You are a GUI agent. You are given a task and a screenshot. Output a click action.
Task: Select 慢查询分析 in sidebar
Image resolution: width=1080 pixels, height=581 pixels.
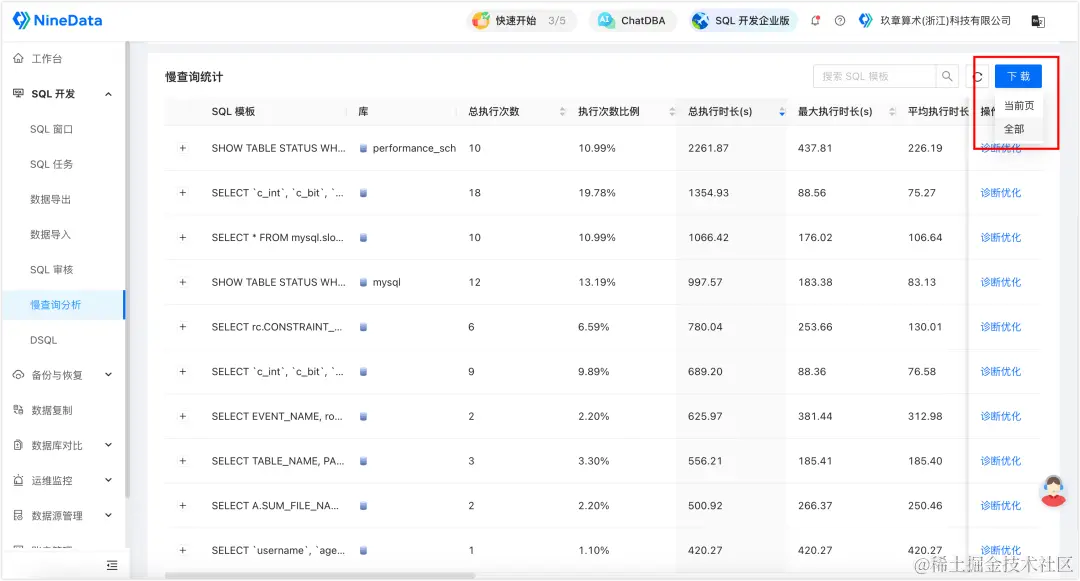tap(63, 305)
